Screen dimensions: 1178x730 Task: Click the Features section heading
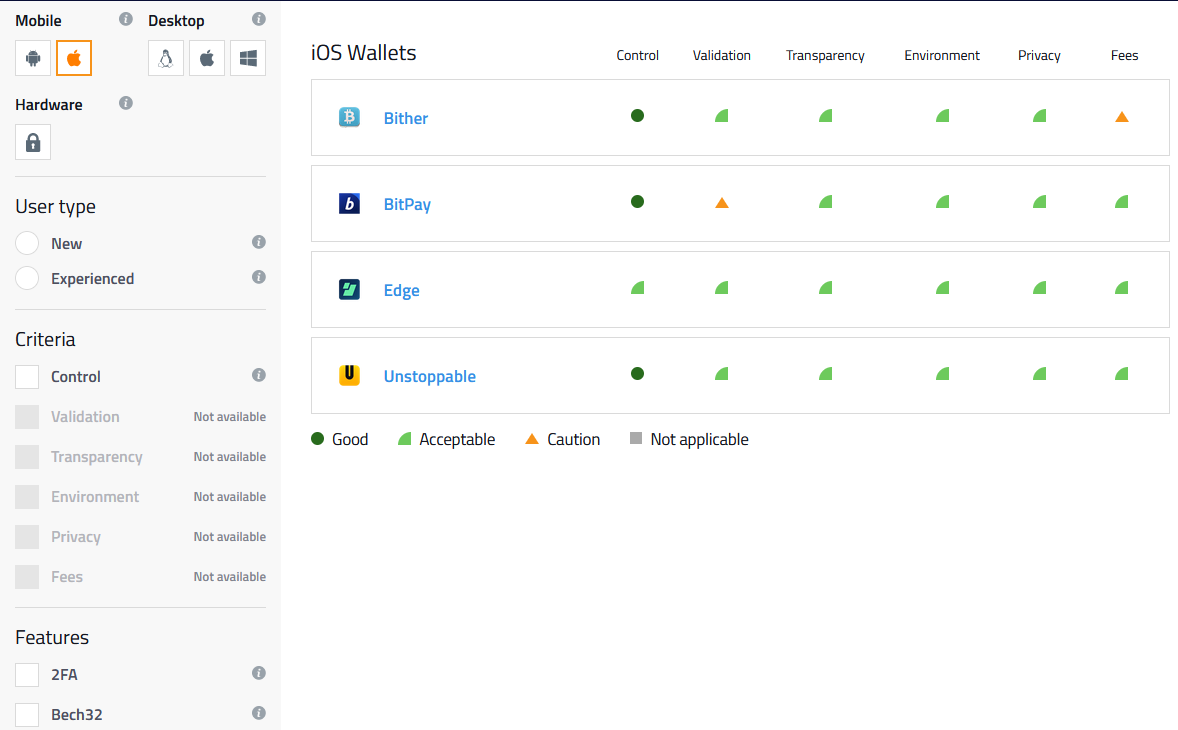(x=52, y=638)
